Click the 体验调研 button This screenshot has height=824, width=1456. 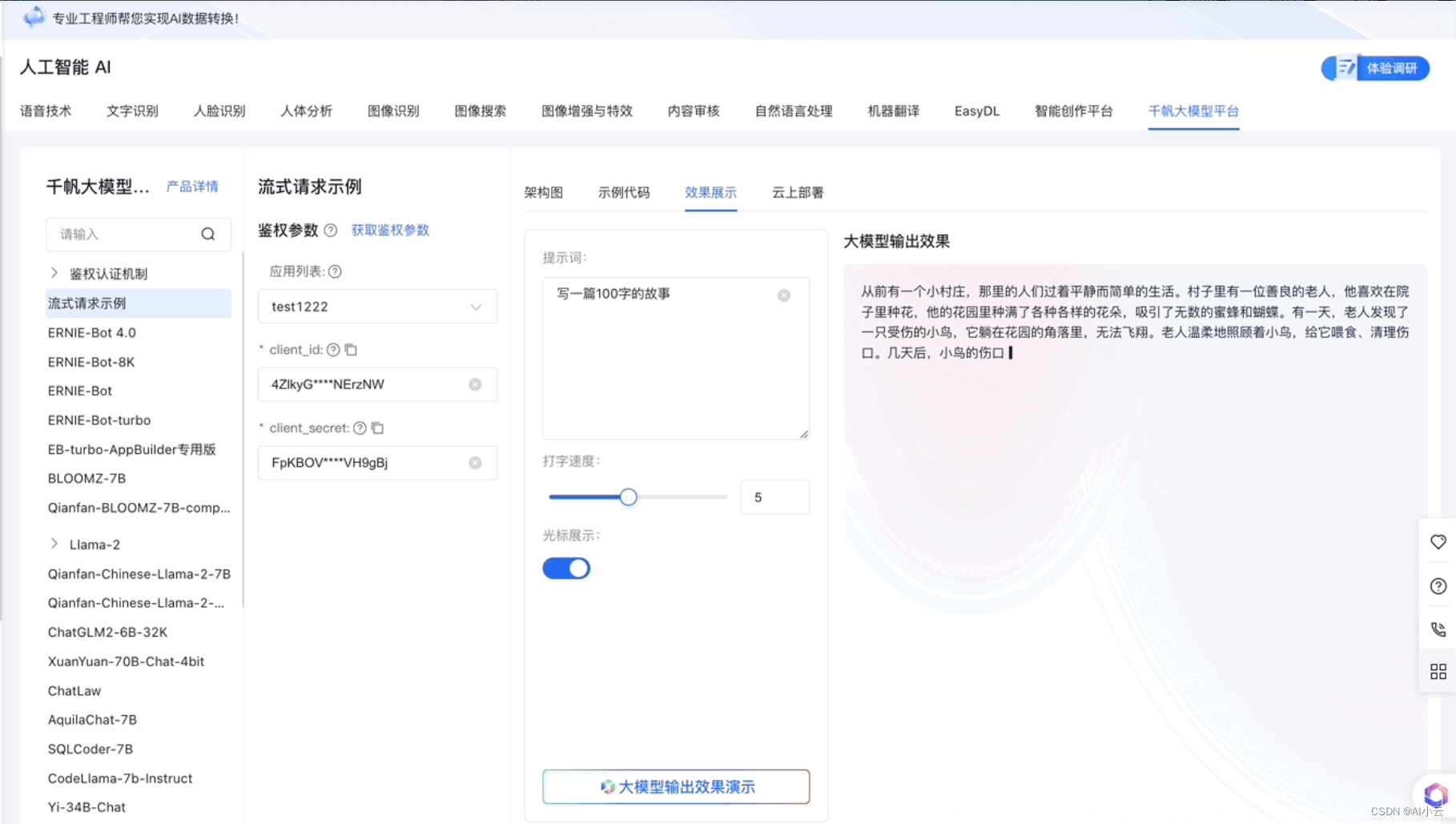(x=1375, y=68)
